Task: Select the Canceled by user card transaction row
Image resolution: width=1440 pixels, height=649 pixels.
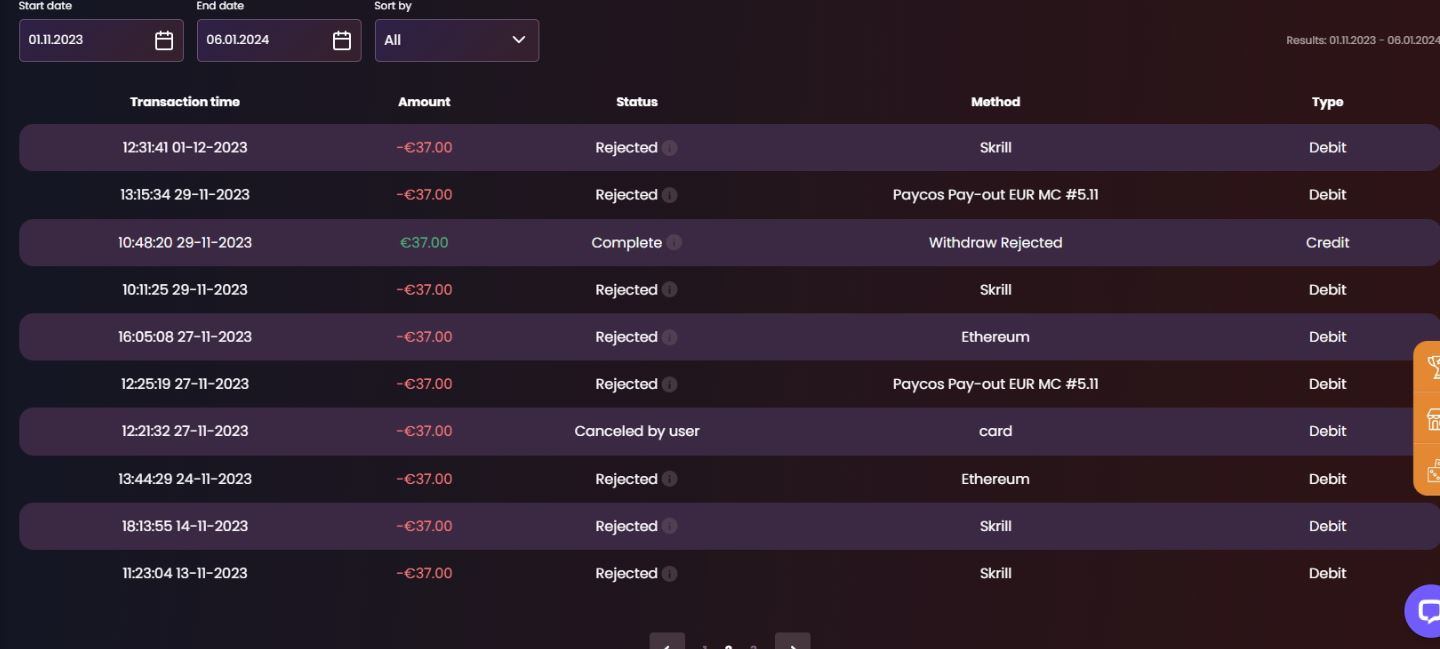Action: (x=728, y=431)
